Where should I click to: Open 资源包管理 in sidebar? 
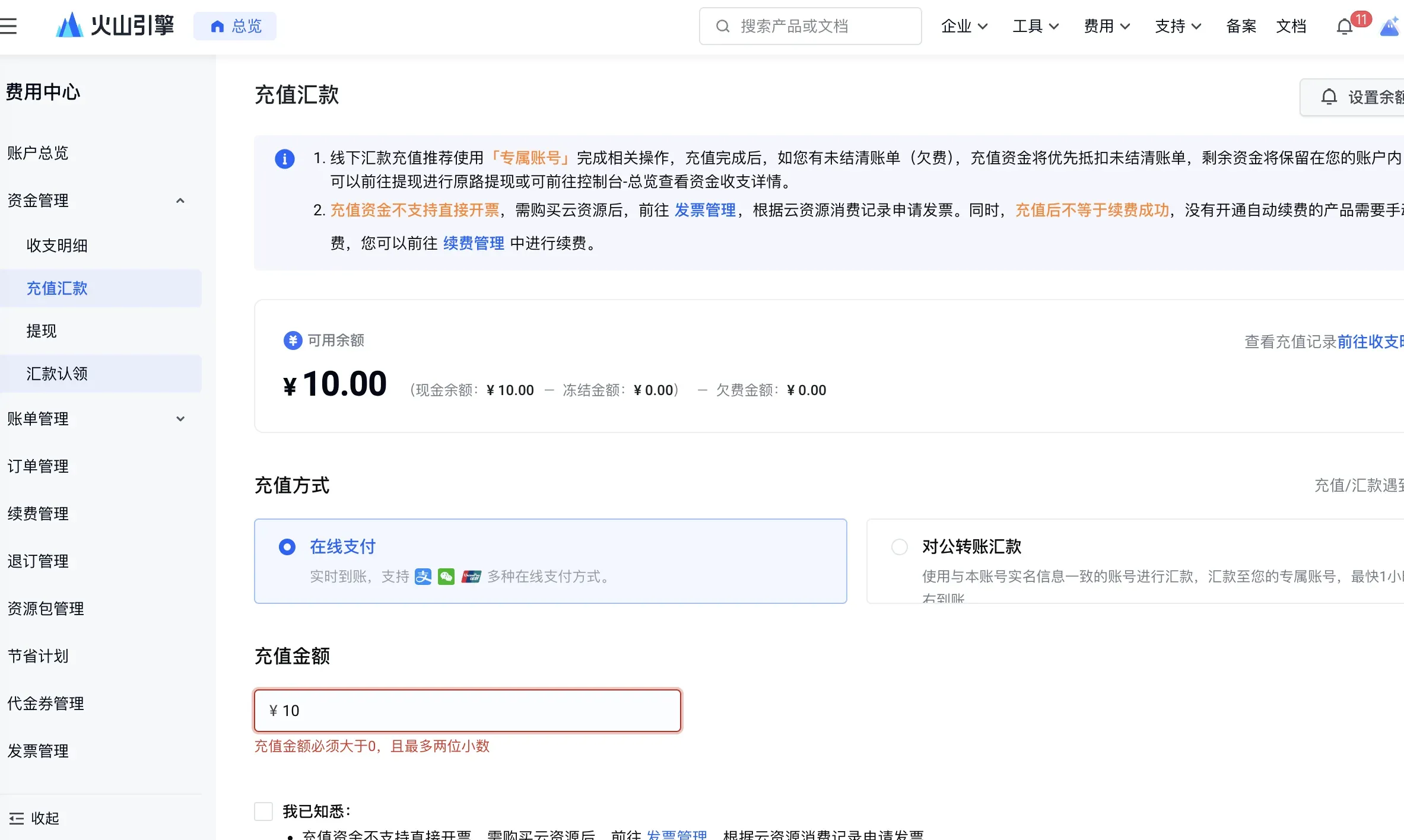[x=46, y=609]
